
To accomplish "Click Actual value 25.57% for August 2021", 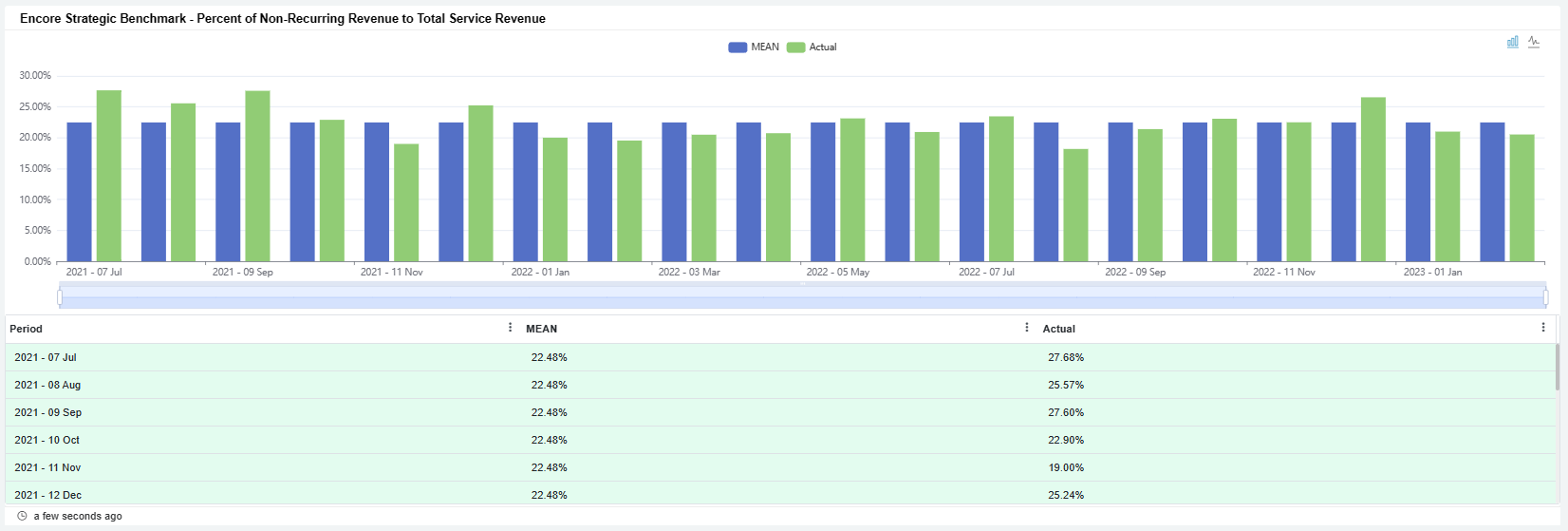I will pos(1065,385).
